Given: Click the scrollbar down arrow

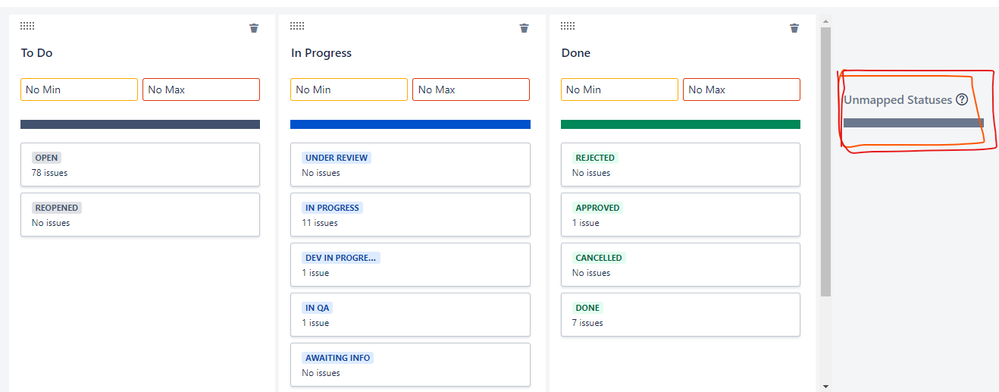Looking at the screenshot, I should tap(826, 386).
